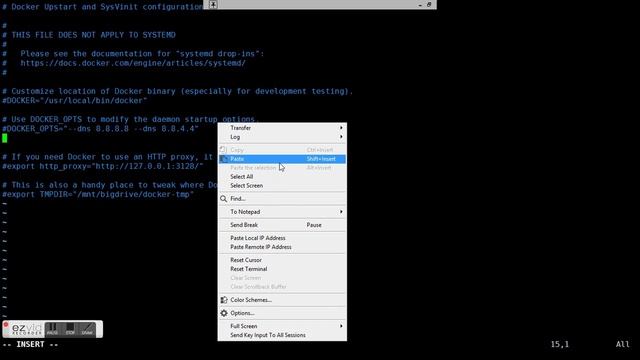The image size is (640, 360).
Task: Click the restore icon on the top fullscreen bar
Action: click(x=429, y=4)
